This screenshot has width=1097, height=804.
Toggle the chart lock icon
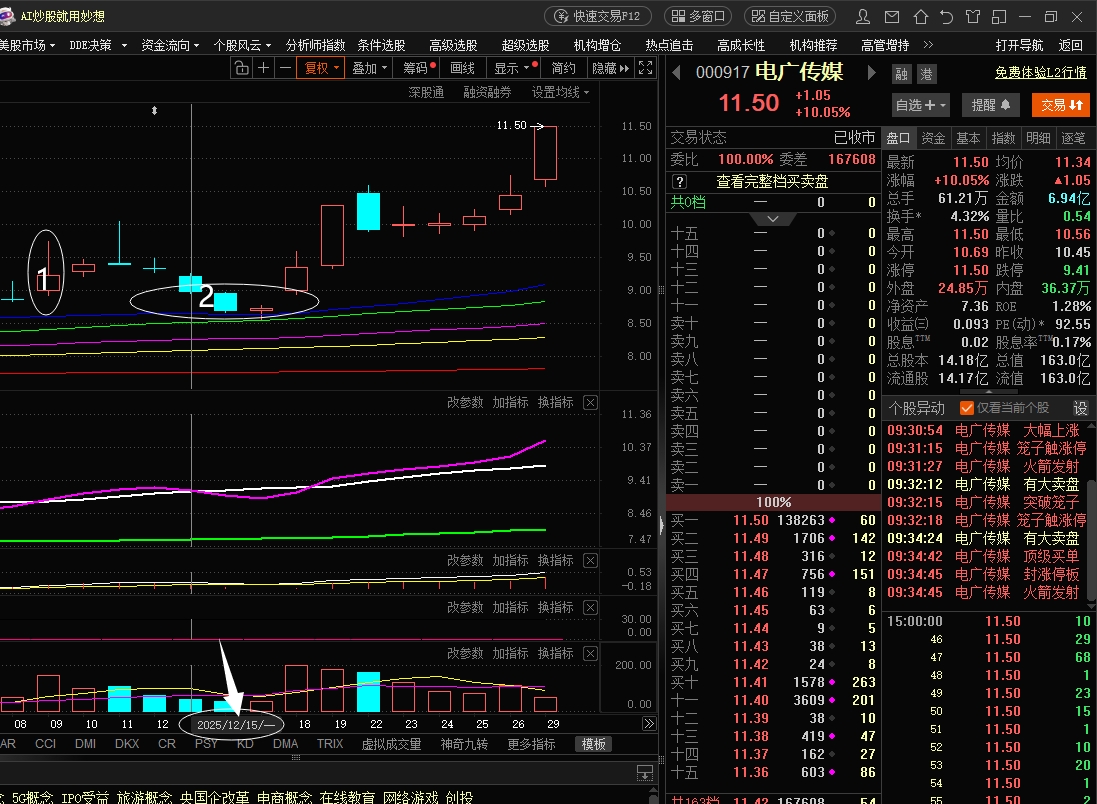(x=241, y=68)
